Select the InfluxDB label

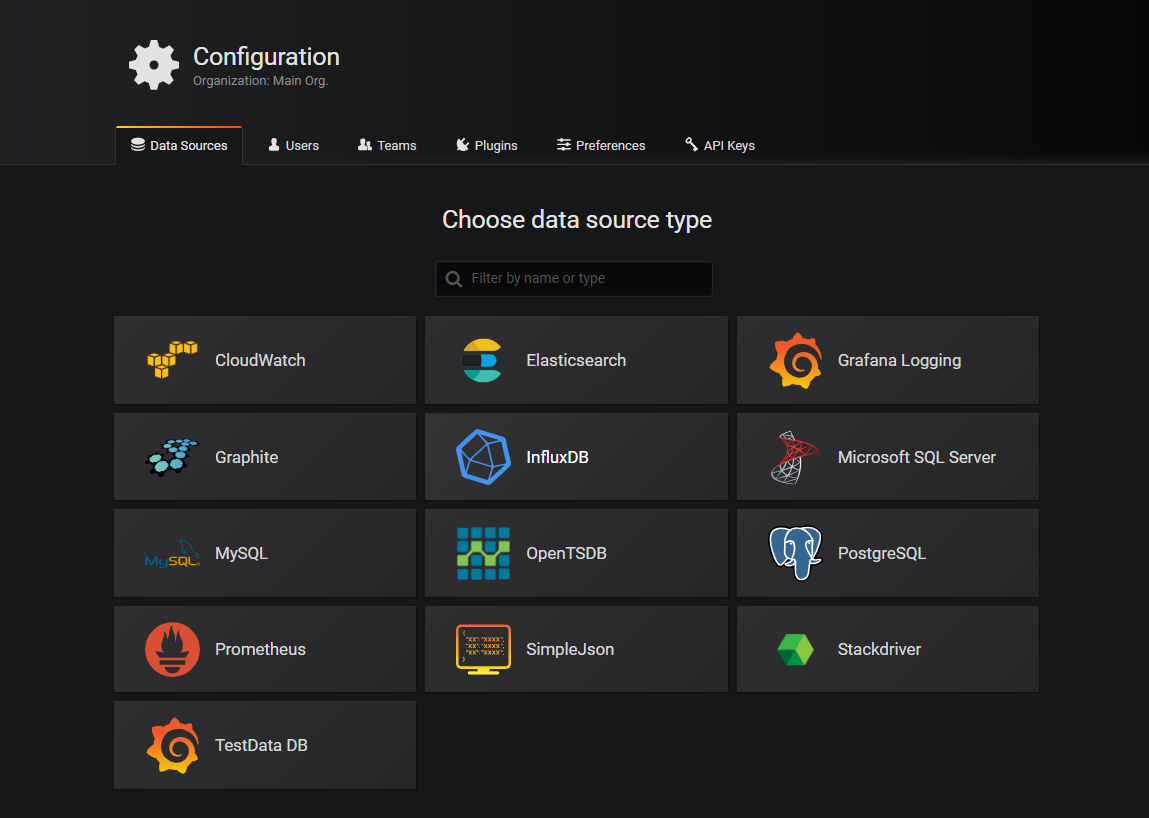pyautogui.click(x=558, y=457)
